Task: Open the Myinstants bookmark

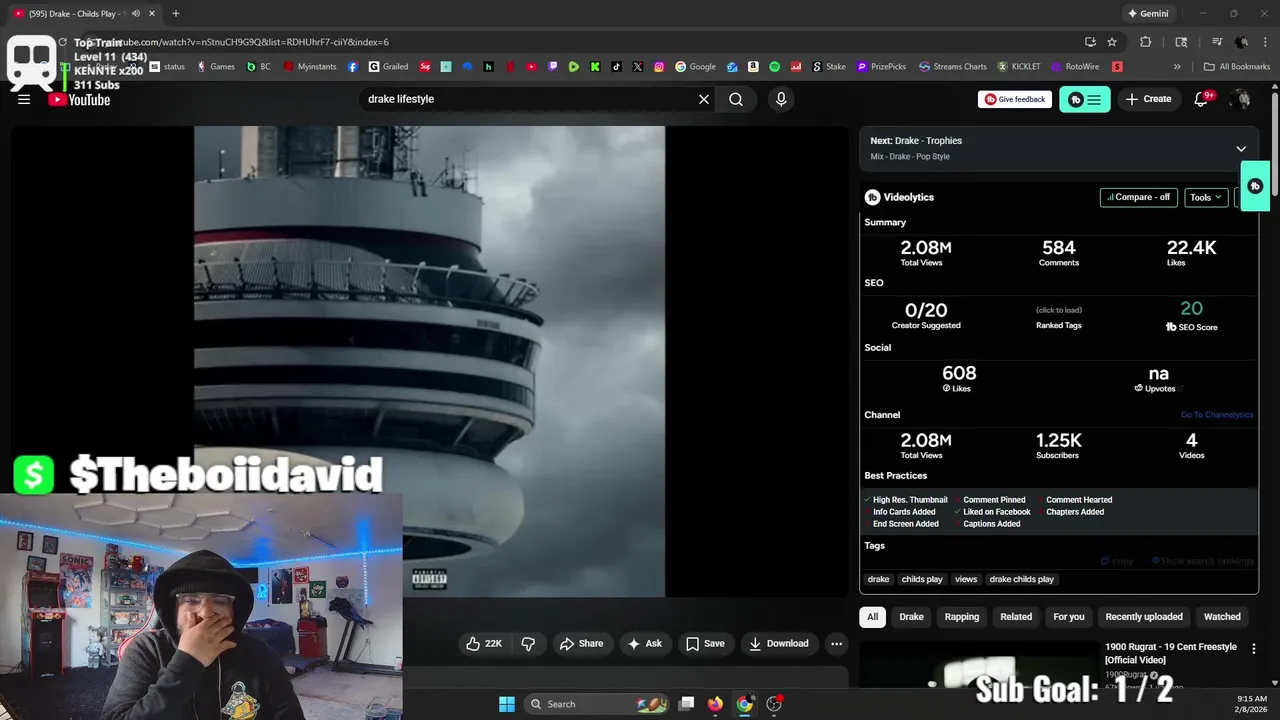Action: pos(311,67)
